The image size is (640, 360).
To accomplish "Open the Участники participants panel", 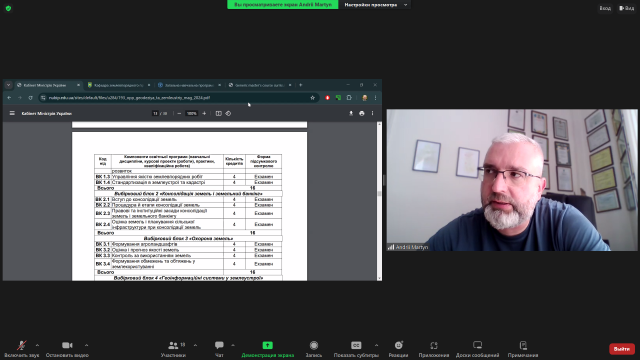I will (173, 349).
